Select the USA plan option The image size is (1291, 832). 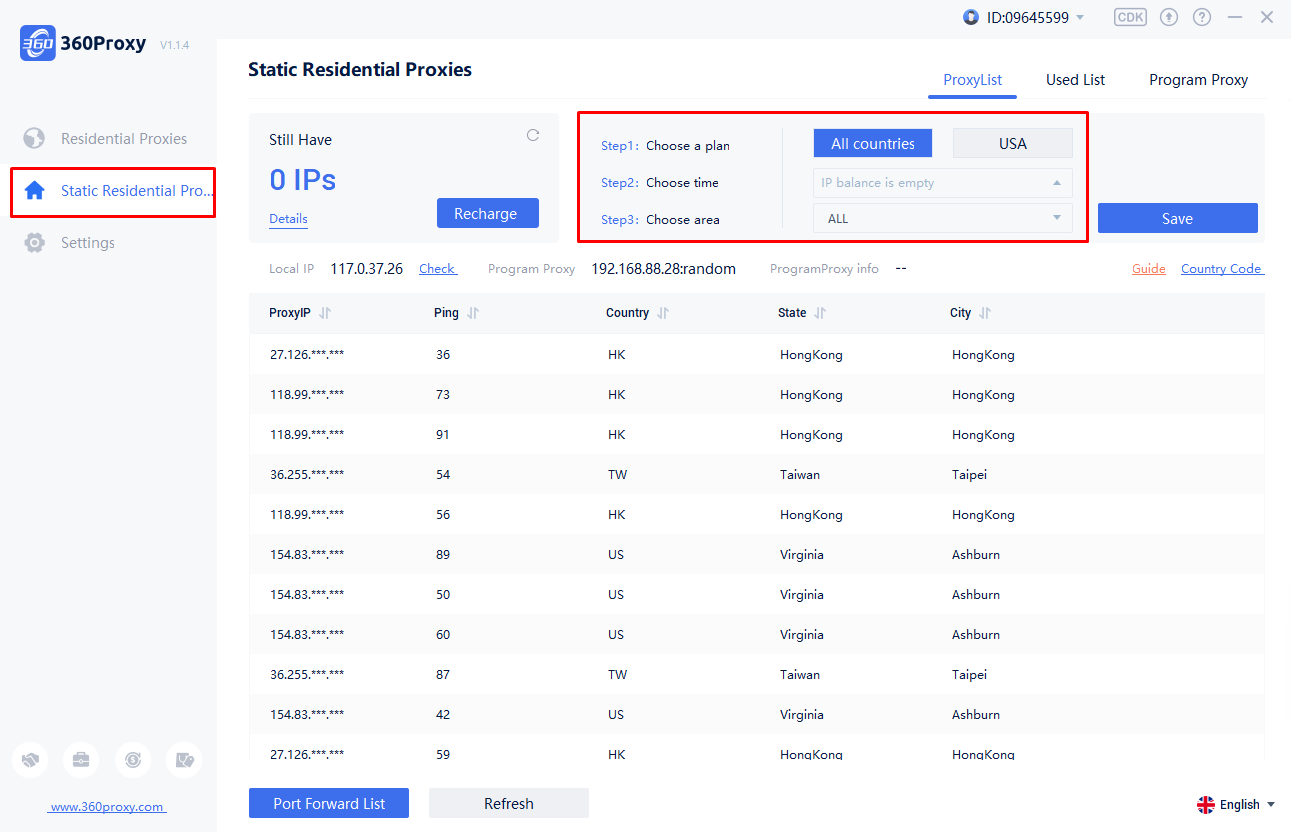[x=1013, y=143]
